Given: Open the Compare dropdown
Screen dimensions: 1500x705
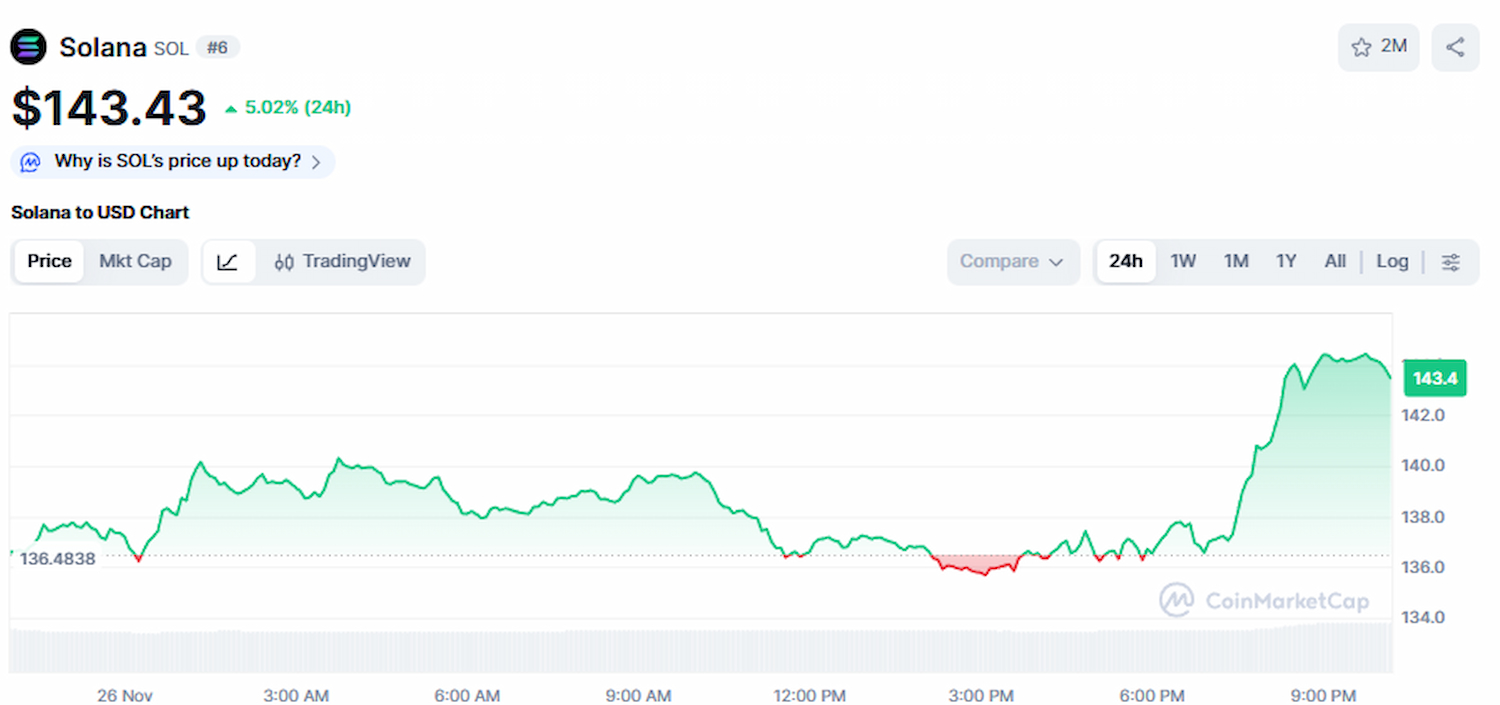Looking at the screenshot, I should (1012, 262).
